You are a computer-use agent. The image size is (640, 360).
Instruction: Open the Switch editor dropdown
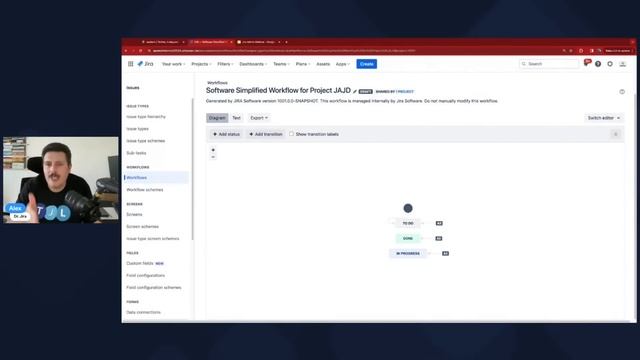[x=604, y=118]
